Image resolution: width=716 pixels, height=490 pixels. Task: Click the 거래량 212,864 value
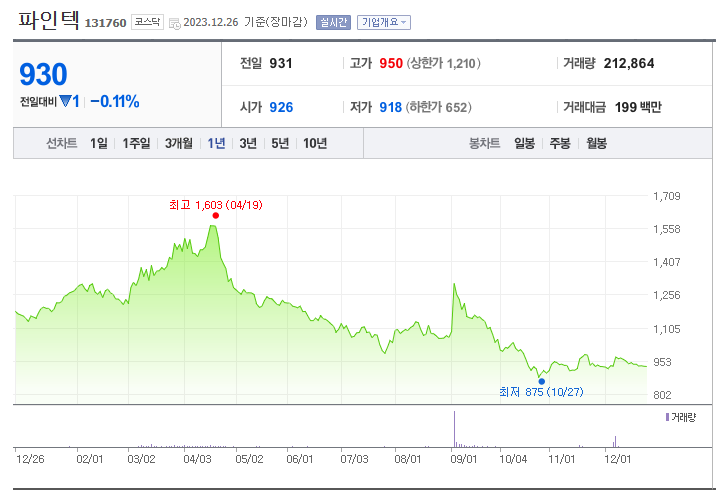[x=629, y=63]
